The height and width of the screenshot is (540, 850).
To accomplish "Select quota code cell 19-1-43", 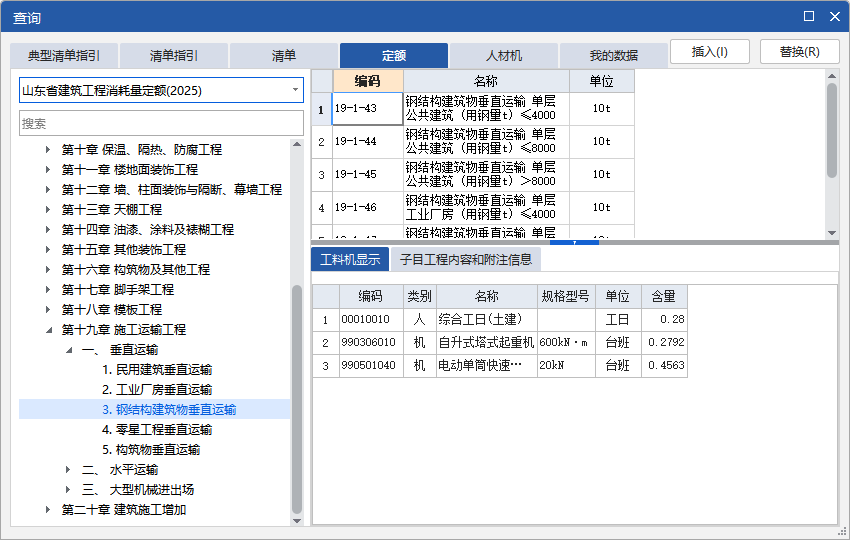I will click(368, 108).
